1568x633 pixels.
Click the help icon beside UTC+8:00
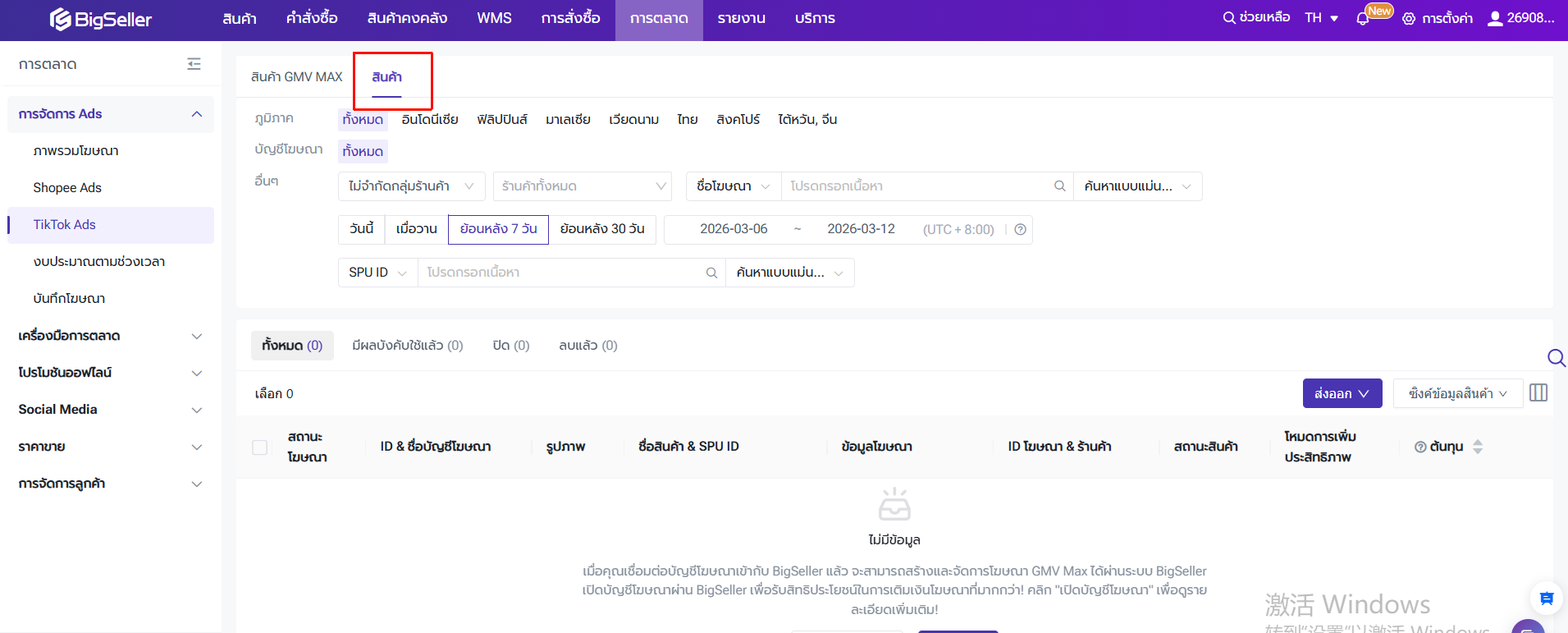[1020, 230]
